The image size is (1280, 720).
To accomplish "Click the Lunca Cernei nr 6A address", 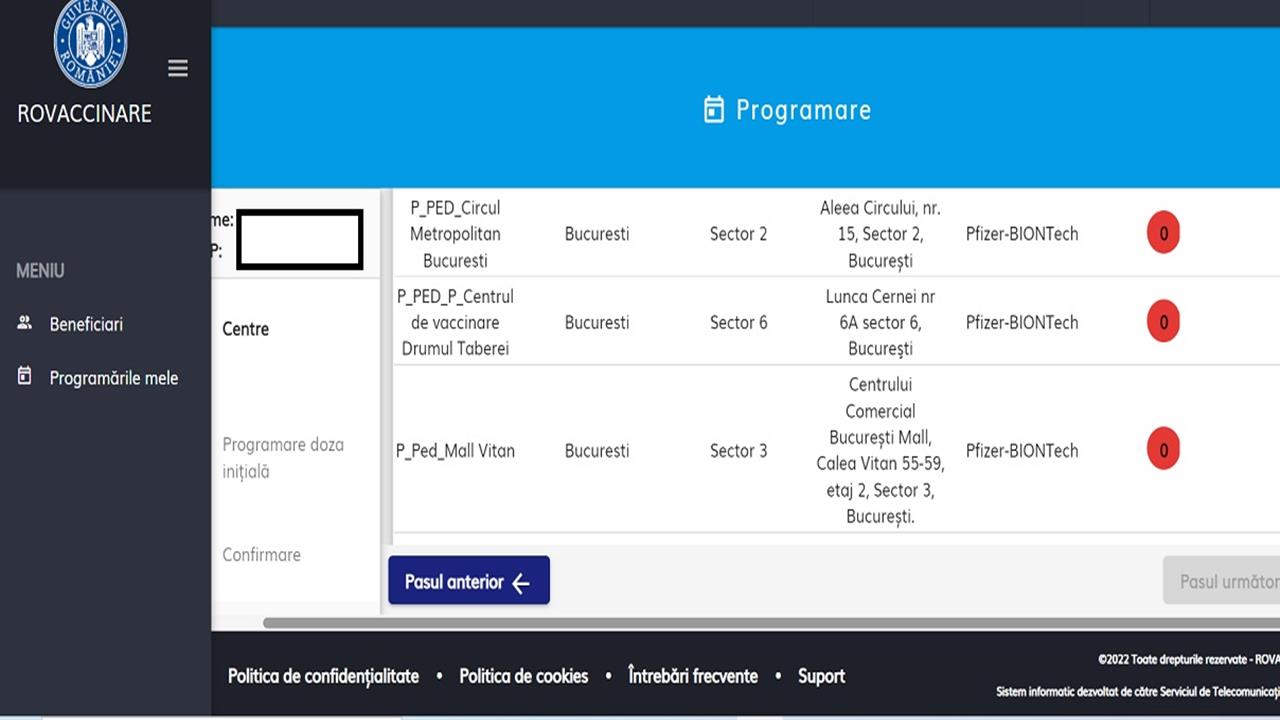I will tap(880, 323).
